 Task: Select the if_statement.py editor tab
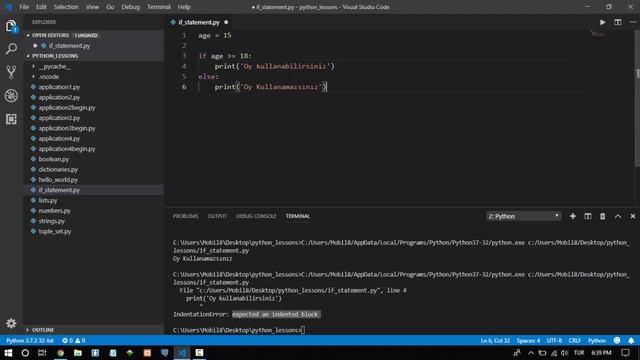coord(199,22)
